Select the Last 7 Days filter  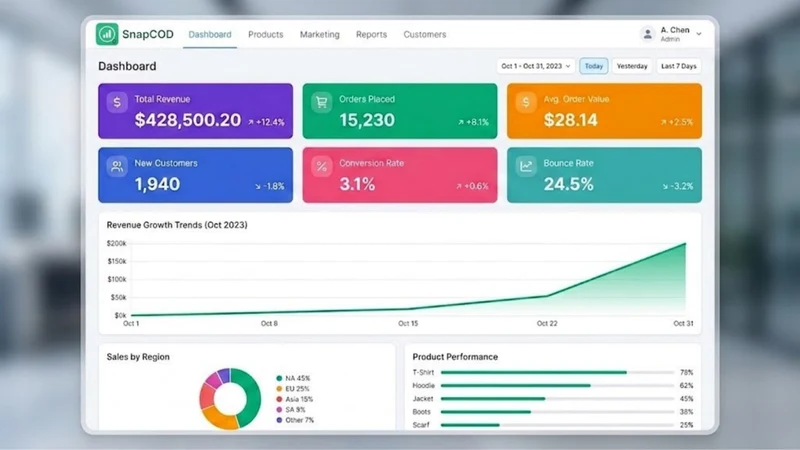coord(679,66)
